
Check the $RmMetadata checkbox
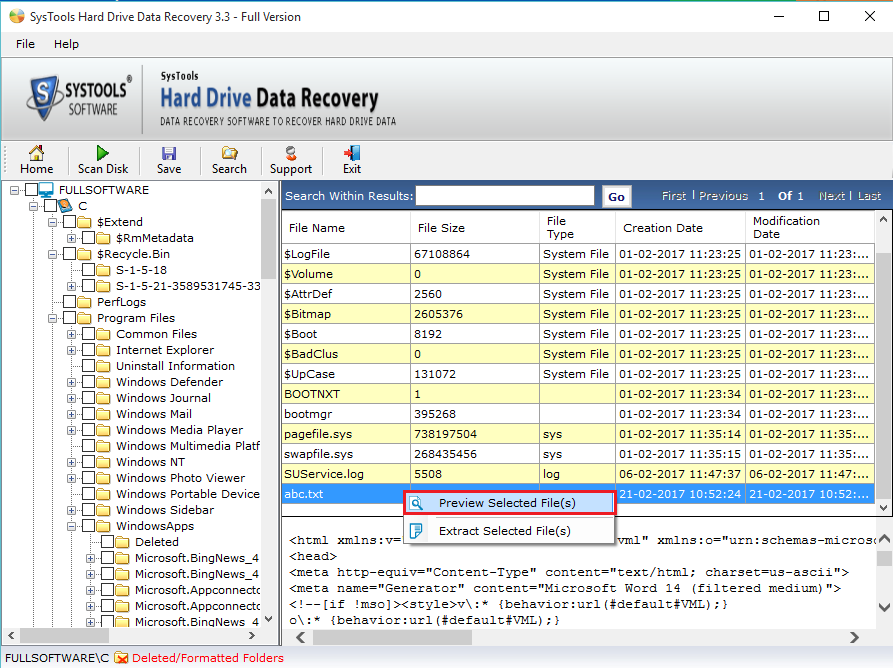[x=89, y=237]
